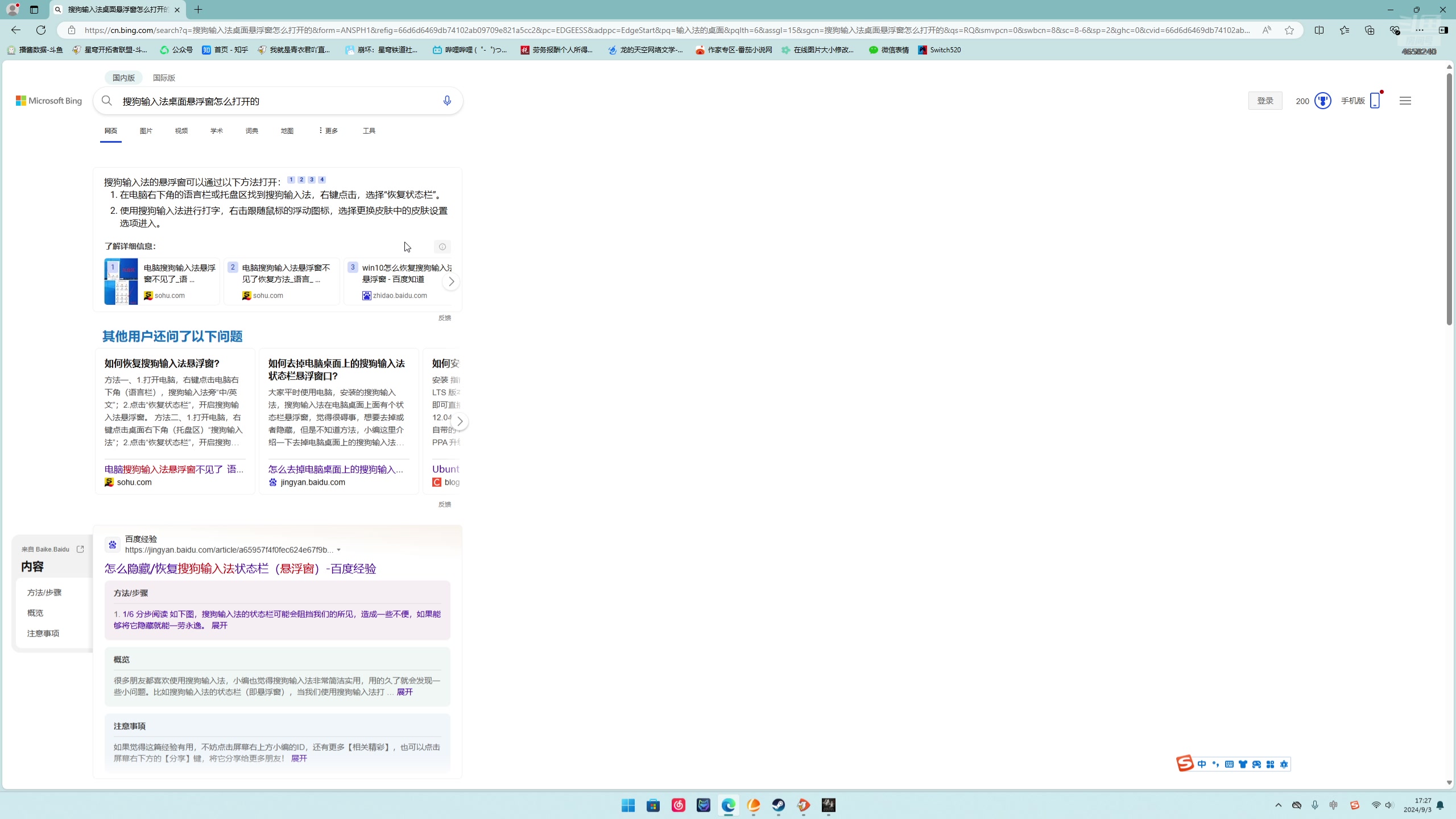Open a new browser tab
The height and width of the screenshot is (819, 1456).
pyautogui.click(x=198, y=10)
